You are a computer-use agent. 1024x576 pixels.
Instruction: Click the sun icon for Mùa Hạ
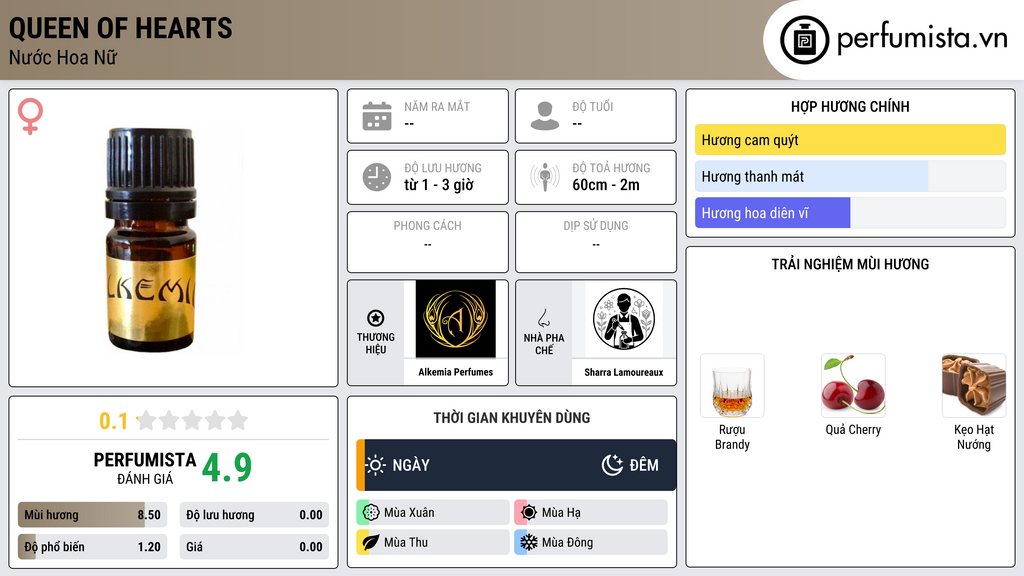pyautogui.click(x=529, y=513)
